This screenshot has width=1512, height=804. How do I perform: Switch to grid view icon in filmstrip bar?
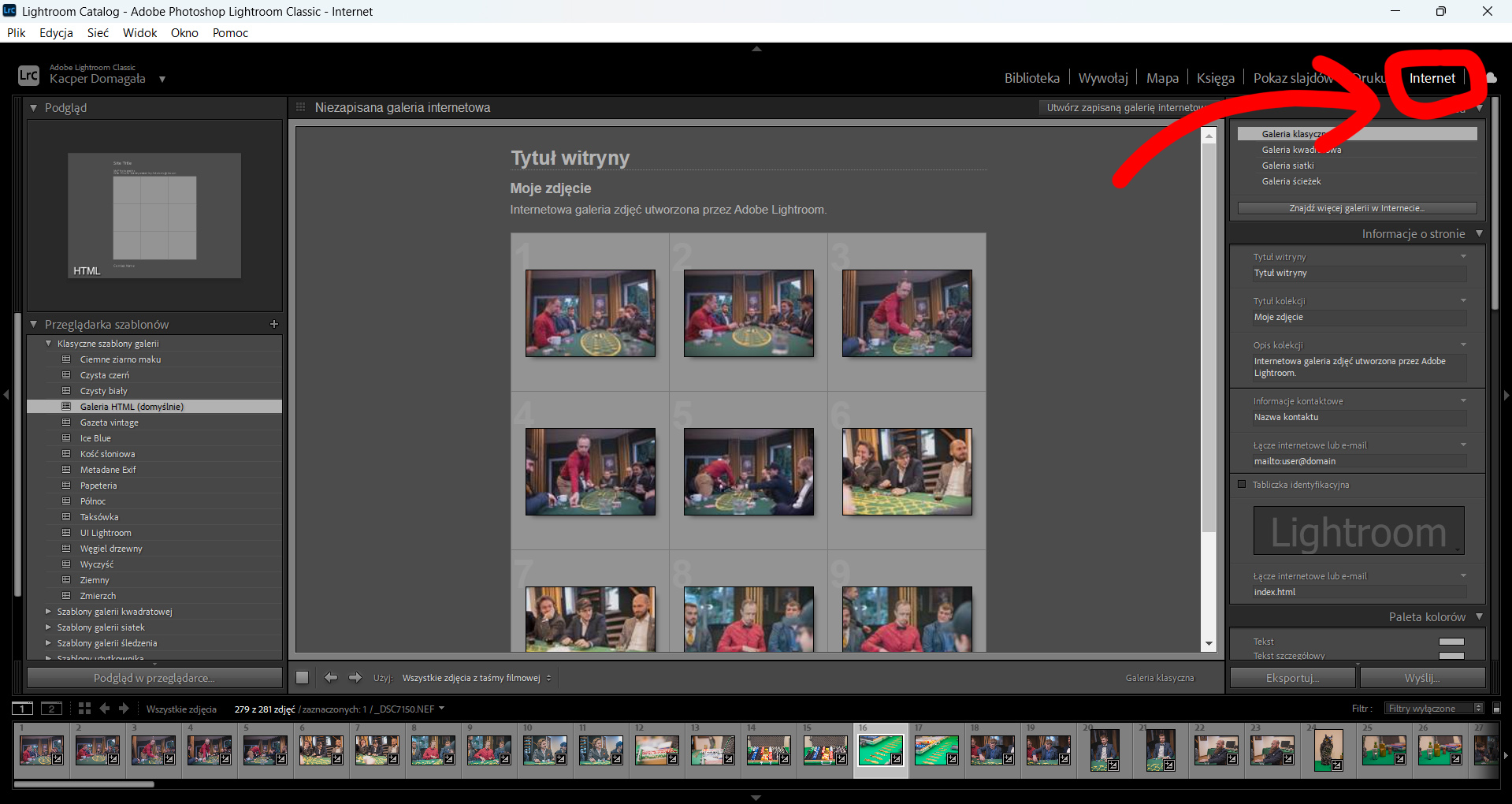click(x=84, y=709)
